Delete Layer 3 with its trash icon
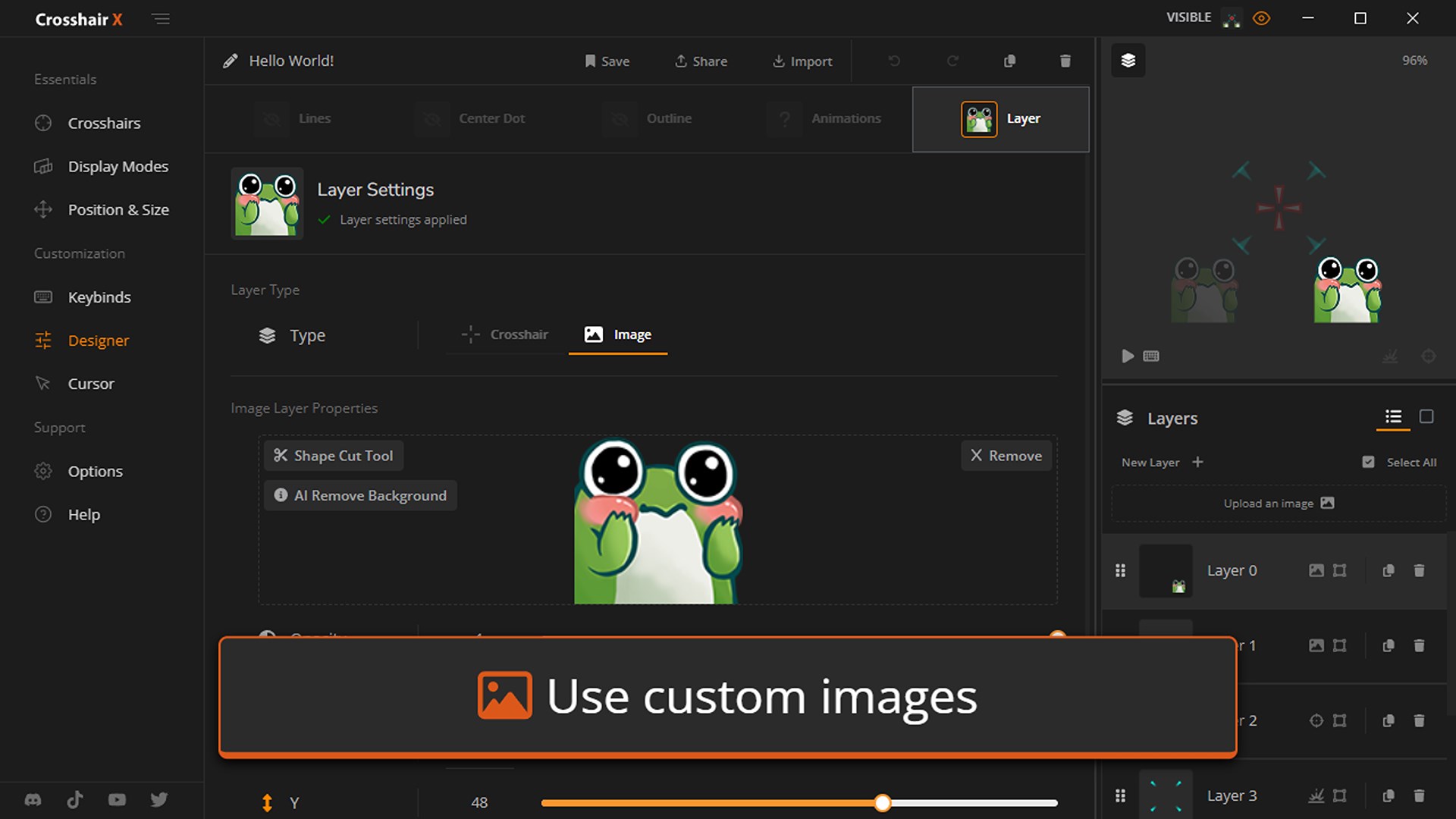Viewport: 1456px width, 819px height. coord(1419,795)
